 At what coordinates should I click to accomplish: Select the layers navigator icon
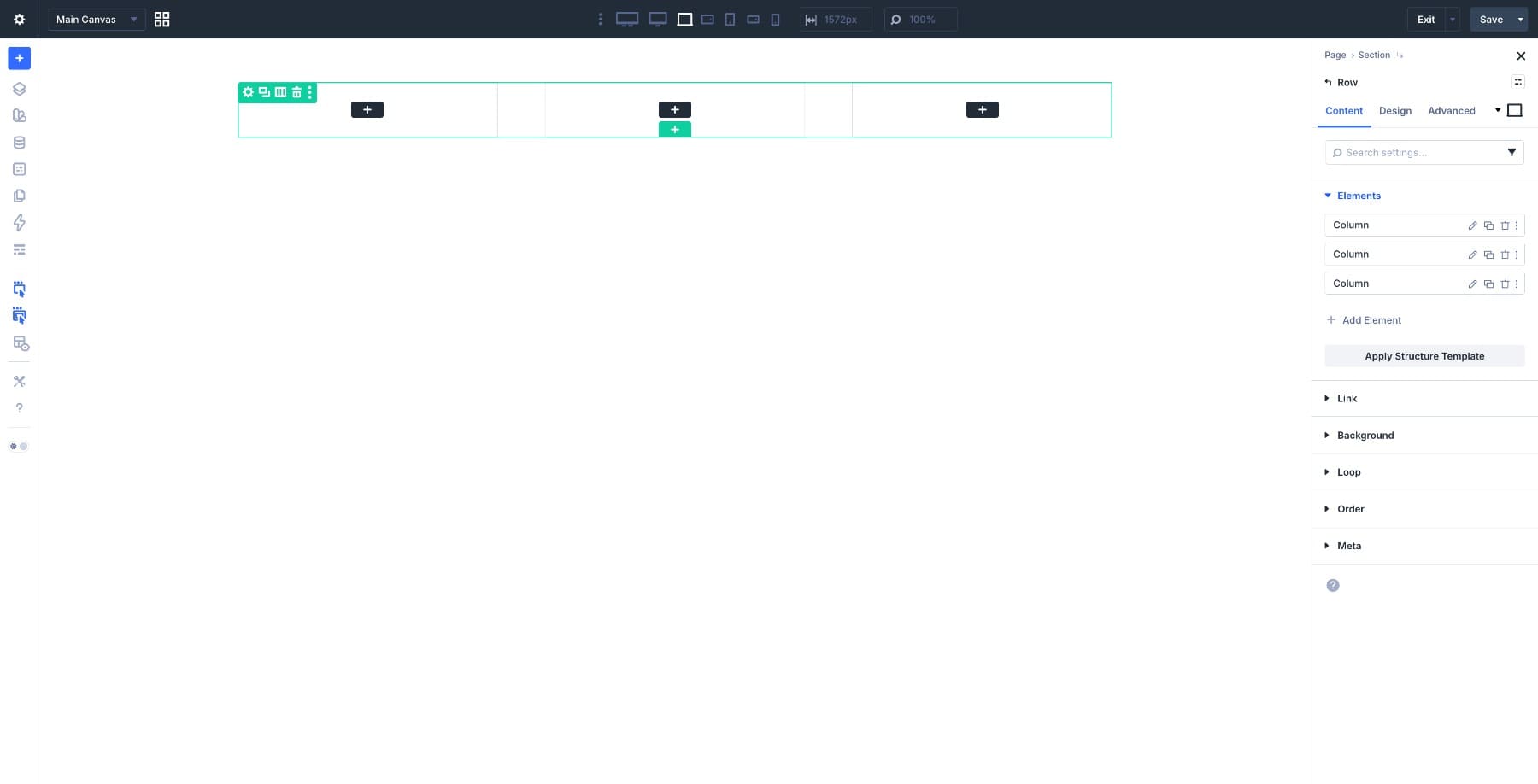tap(19, 88)
